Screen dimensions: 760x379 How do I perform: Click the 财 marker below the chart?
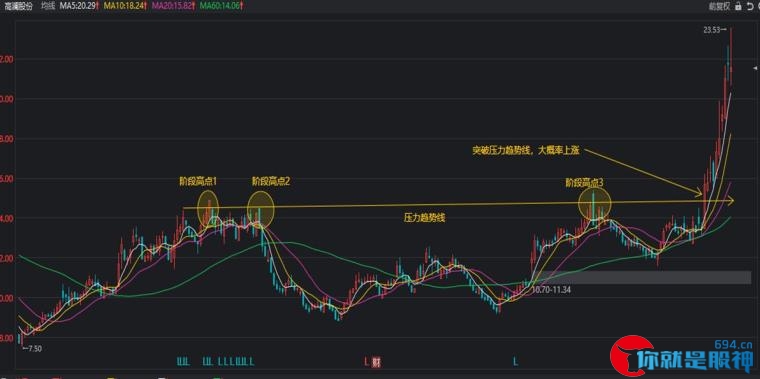click(377, 361)
